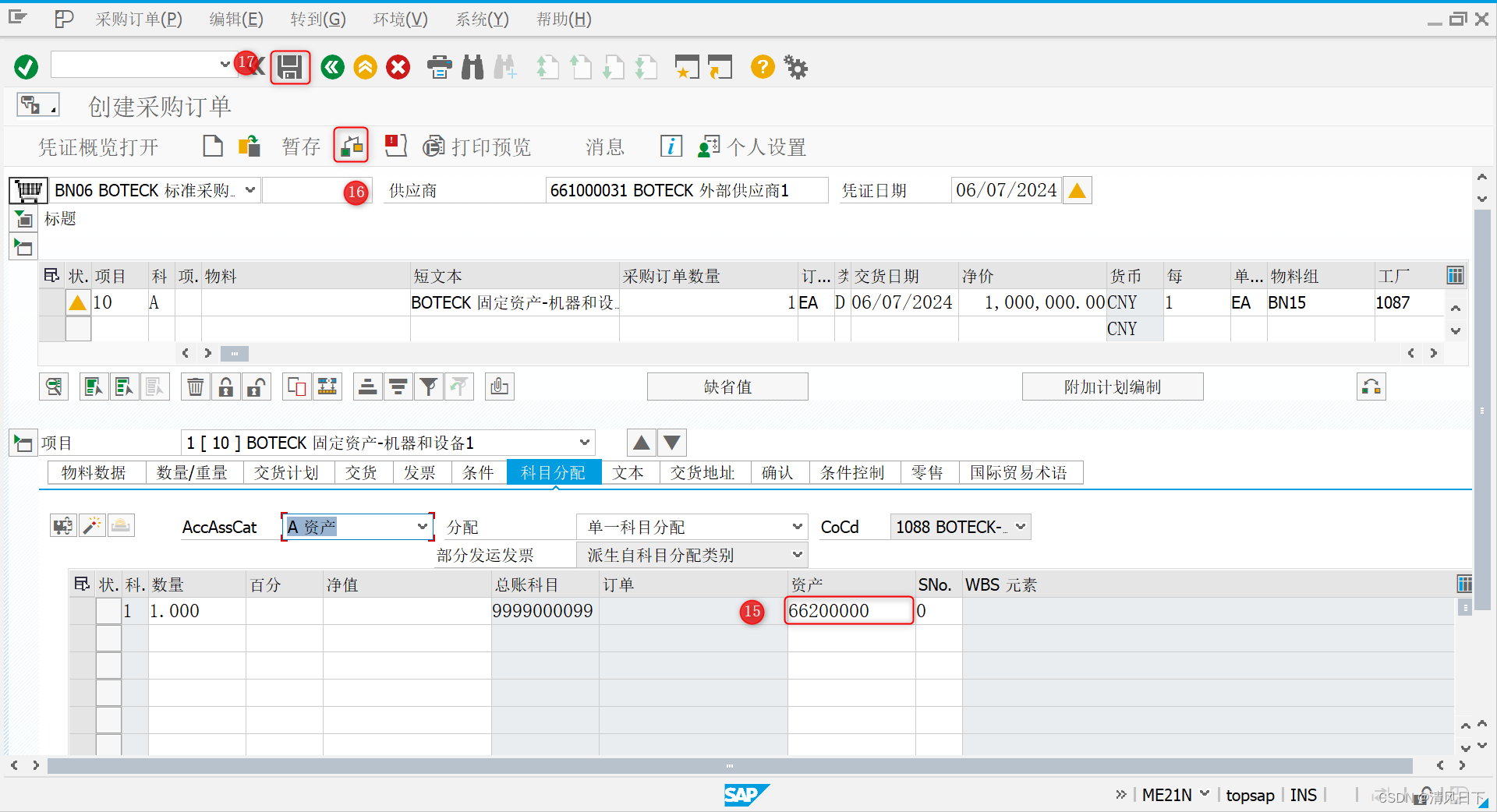Go to previous item with up triangle
Viewport: 1497px width, 812px height.
(x=642, y=443)
